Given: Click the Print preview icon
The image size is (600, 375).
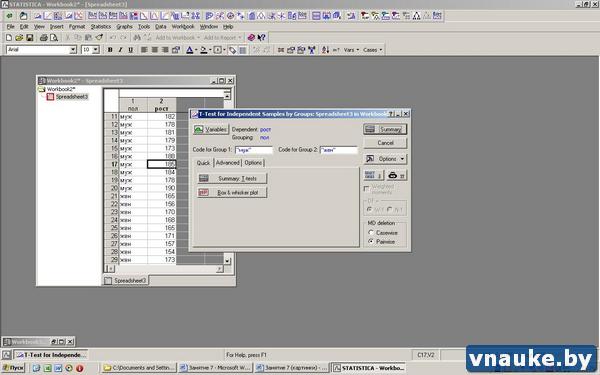Looking at the screenshot, I should pos(54,38).
